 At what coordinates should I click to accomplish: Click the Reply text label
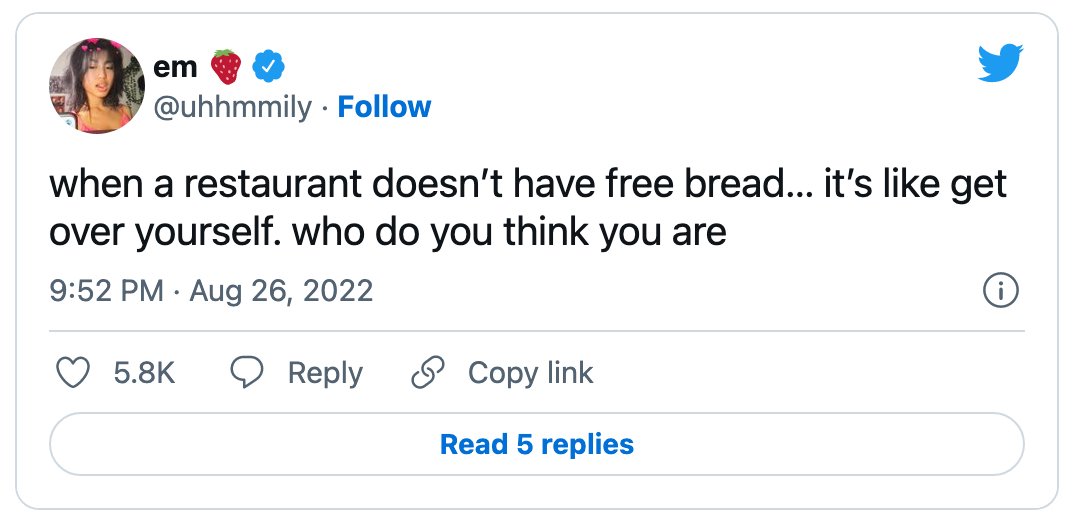click(x=325, y=373)
